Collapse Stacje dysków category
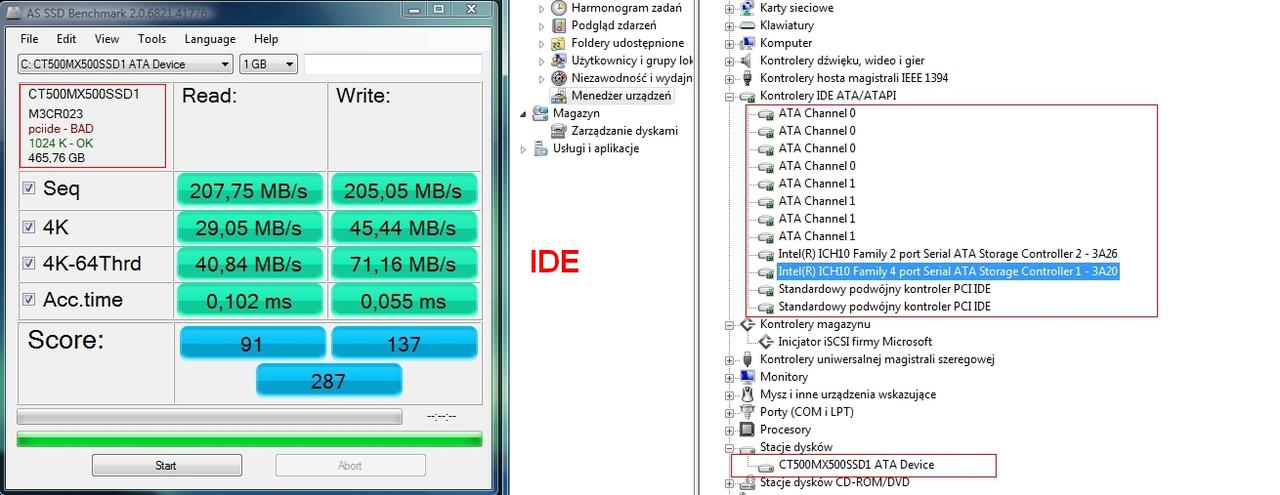This screenshot has height=495, width=1280. tap(730, 447)
